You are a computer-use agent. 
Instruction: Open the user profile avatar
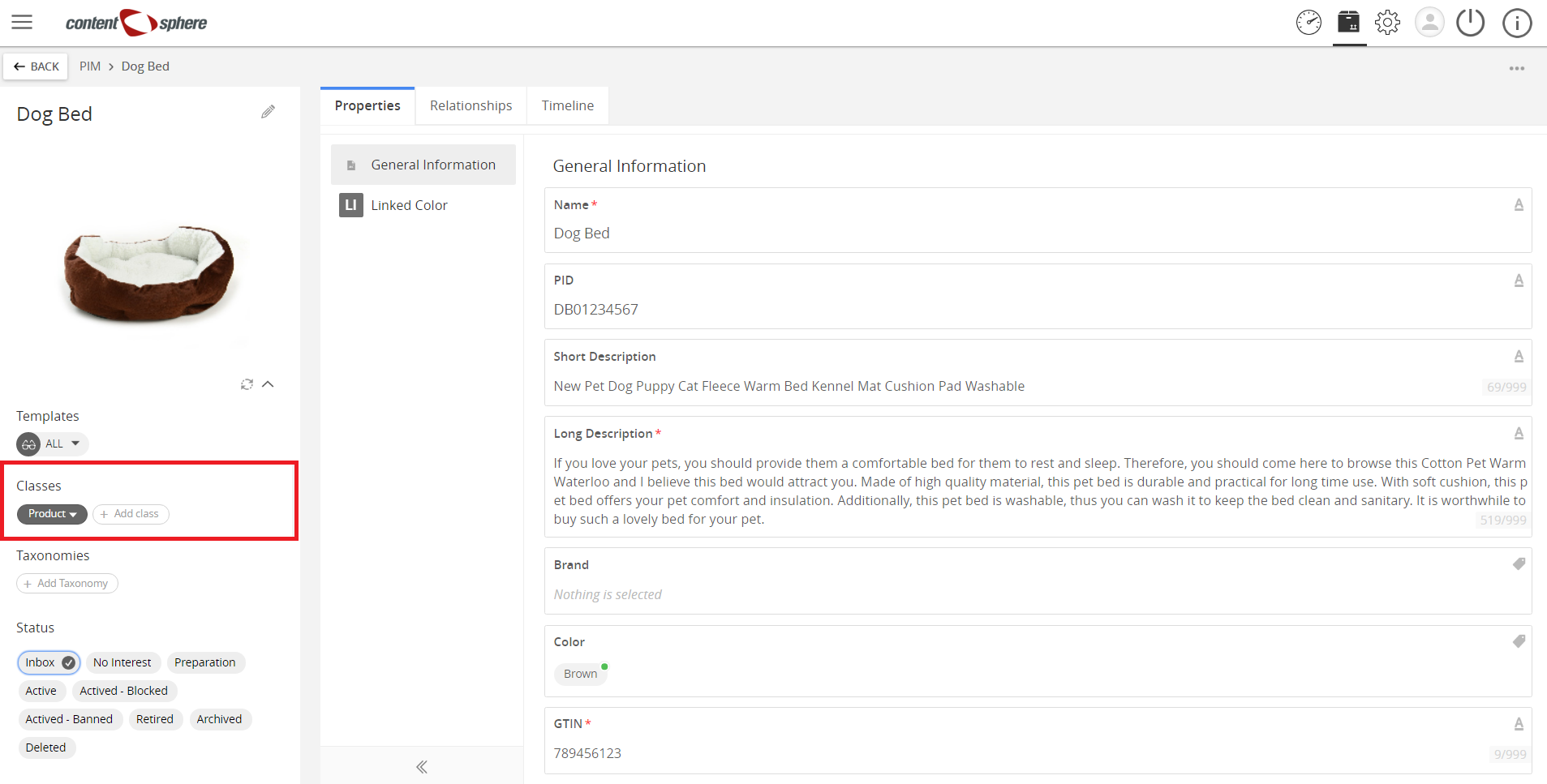tap(1429, 23)
